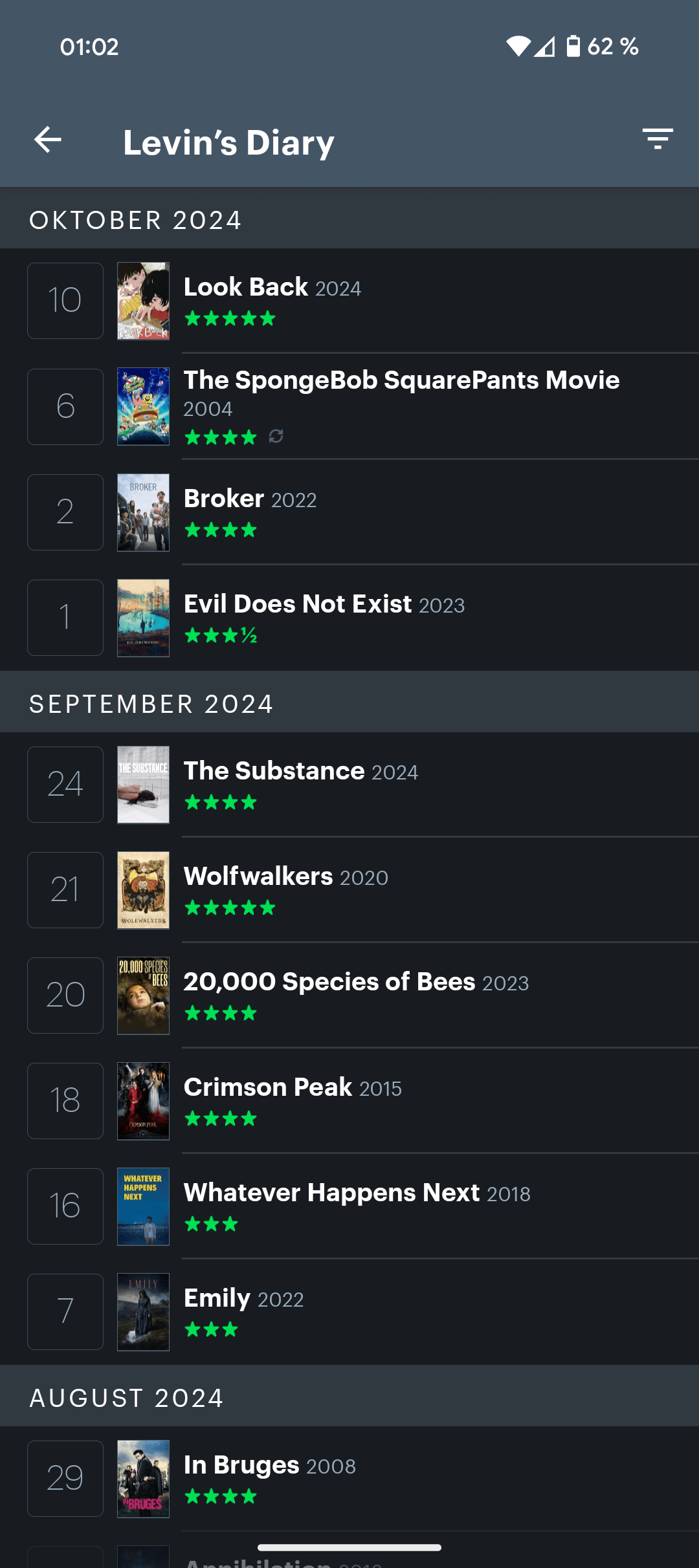
Task: Open Whatever Happens Next entry
Action: click(349, 1206)
